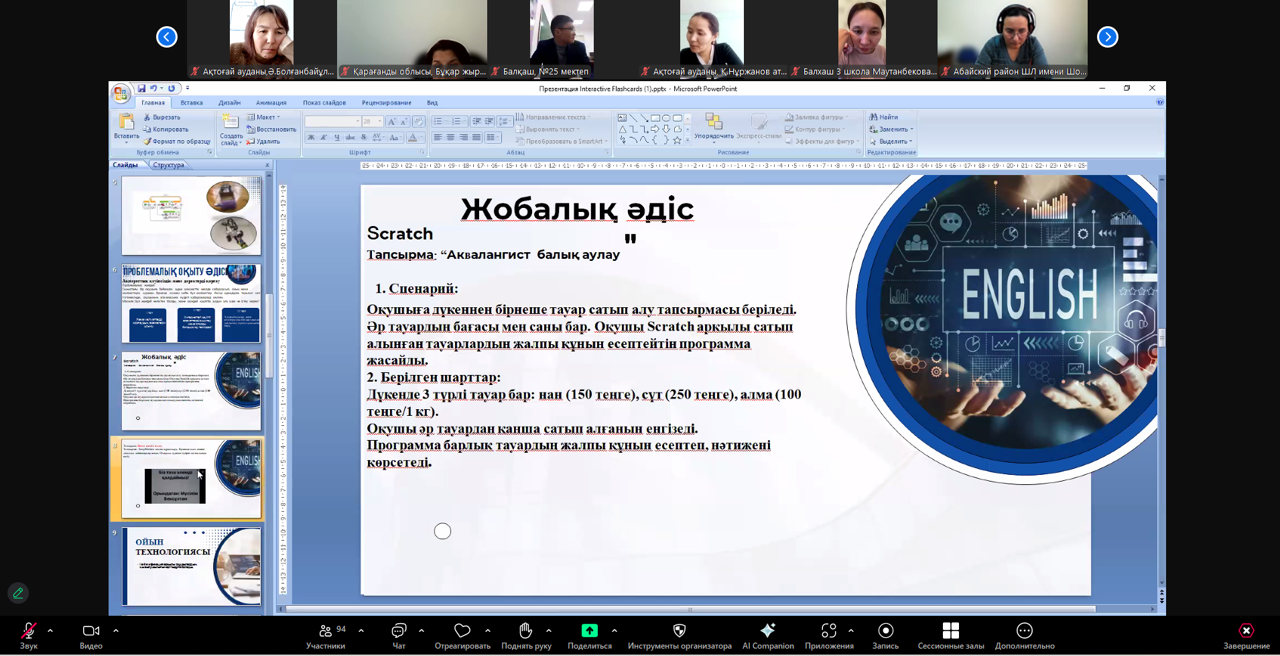Open the Макет layout dropdown
The image size is (1280, 656).
pos(264,117)
